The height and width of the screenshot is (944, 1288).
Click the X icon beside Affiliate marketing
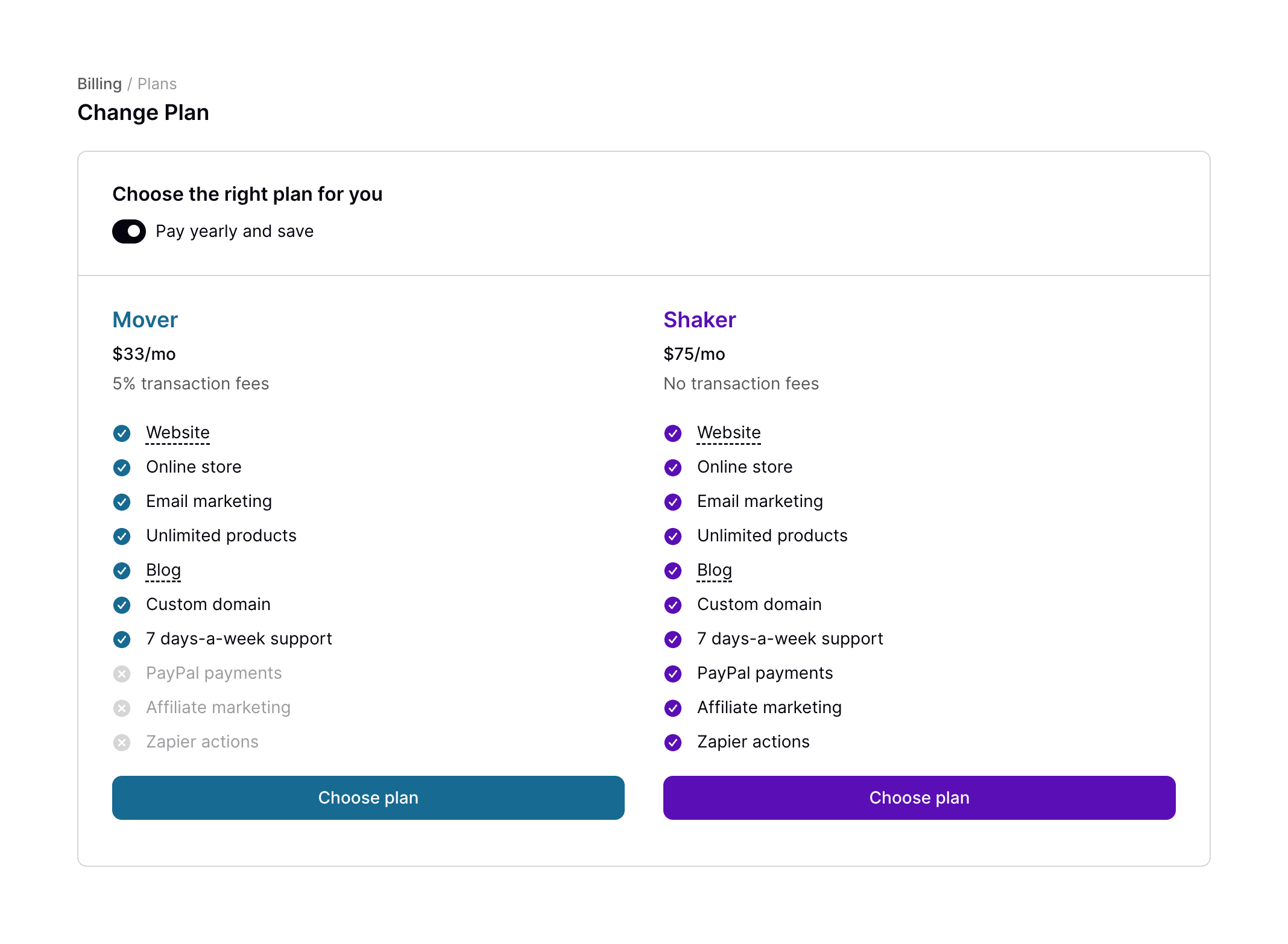[122, 708]
